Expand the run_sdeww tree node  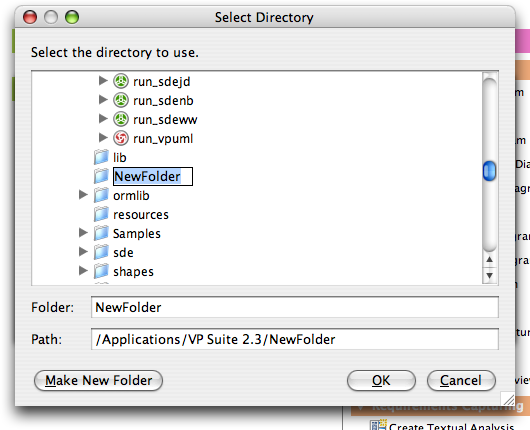[103, 119]
